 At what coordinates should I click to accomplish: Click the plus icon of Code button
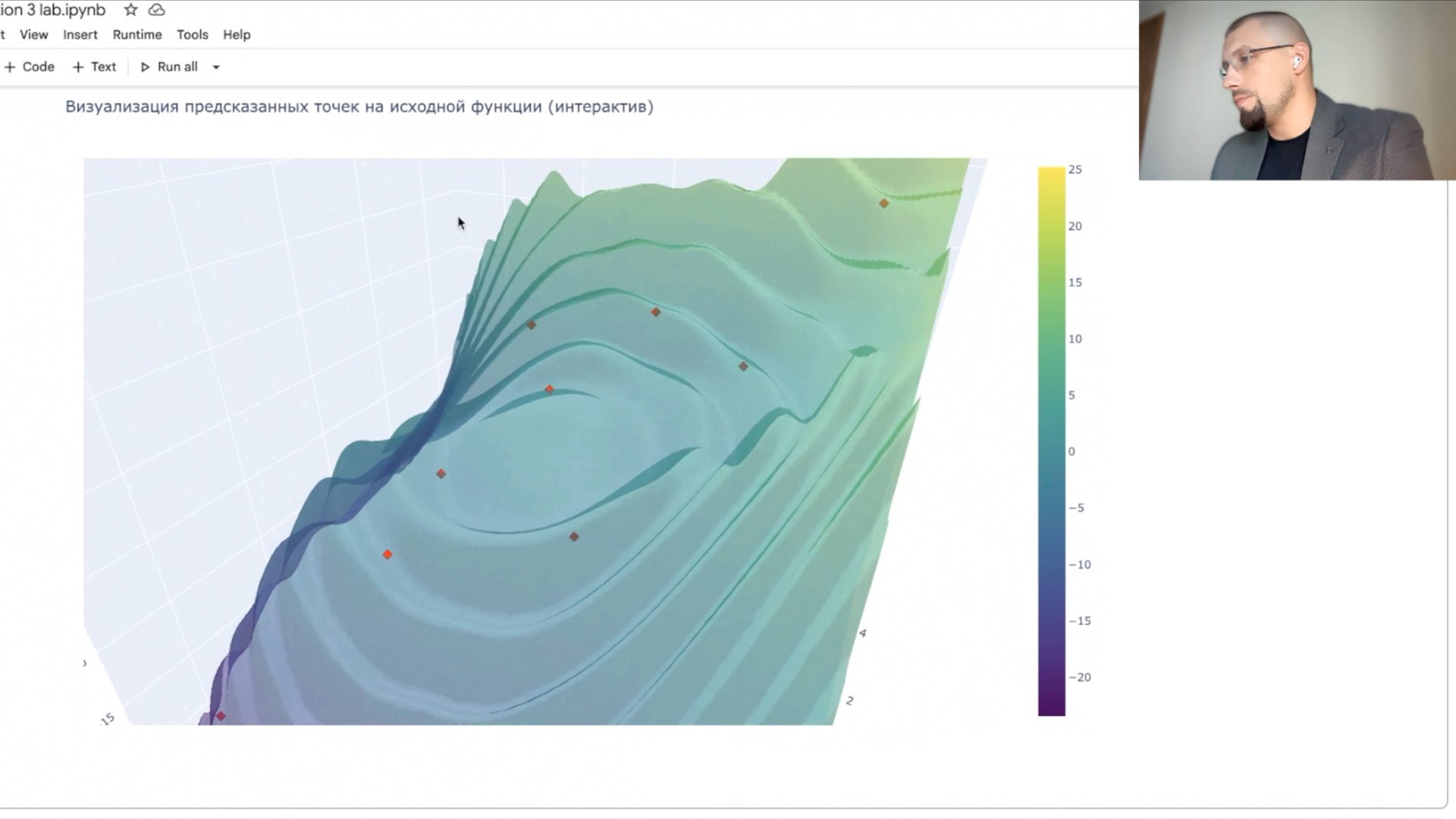coord(10,67)
